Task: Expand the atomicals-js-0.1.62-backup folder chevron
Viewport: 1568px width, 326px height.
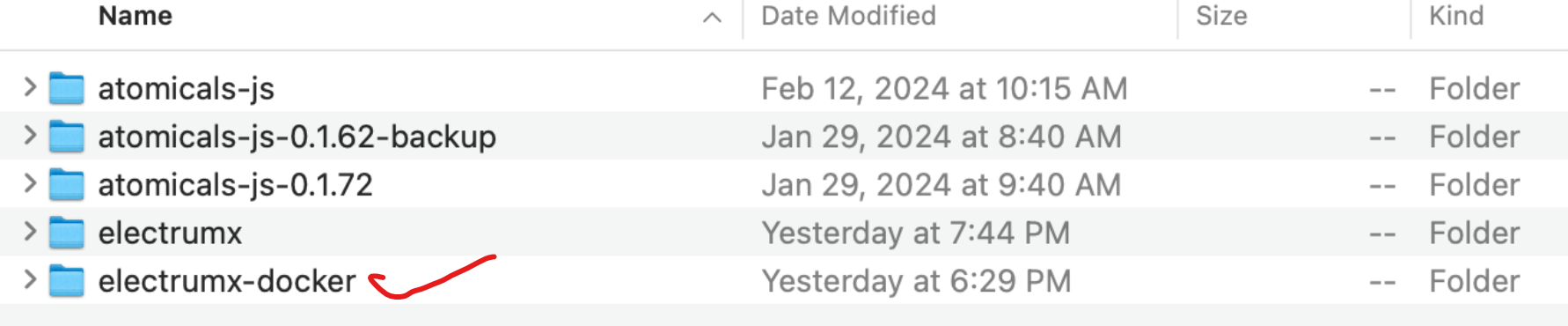Action: (x=30, y=135)
